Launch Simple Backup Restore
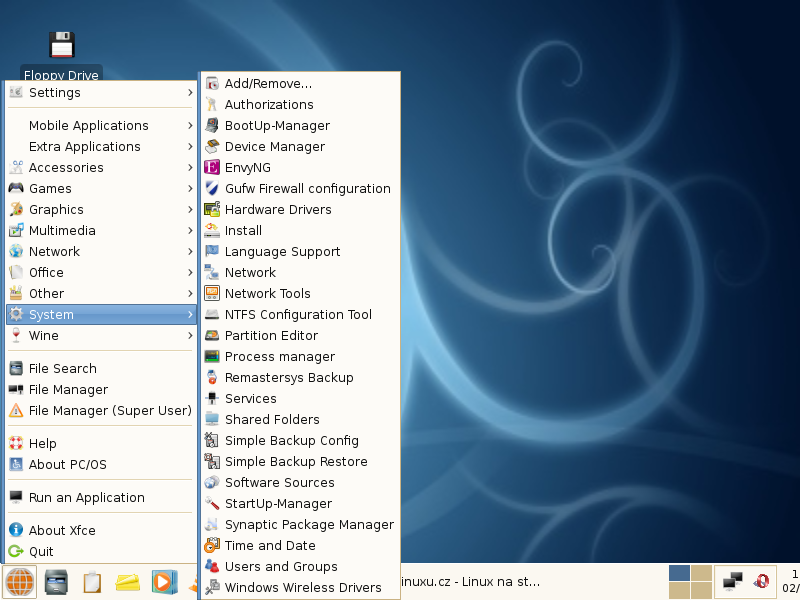Image resolution: width=800 pixels, height=600 pixels. pyautogui.click(x=301, y=461)
